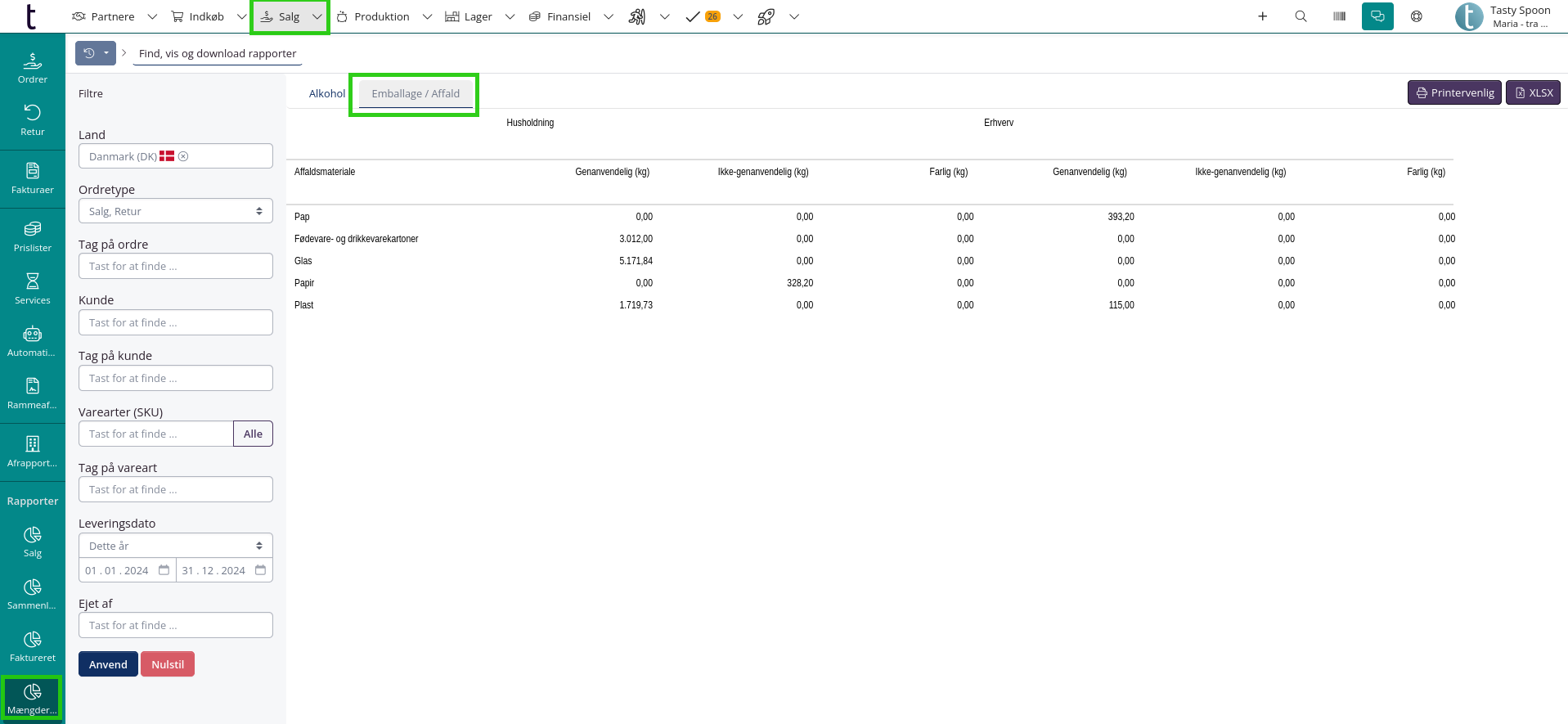Open the search magnifier icon
Screen dimensions: 1568x724
click(x=1301, y=16)
